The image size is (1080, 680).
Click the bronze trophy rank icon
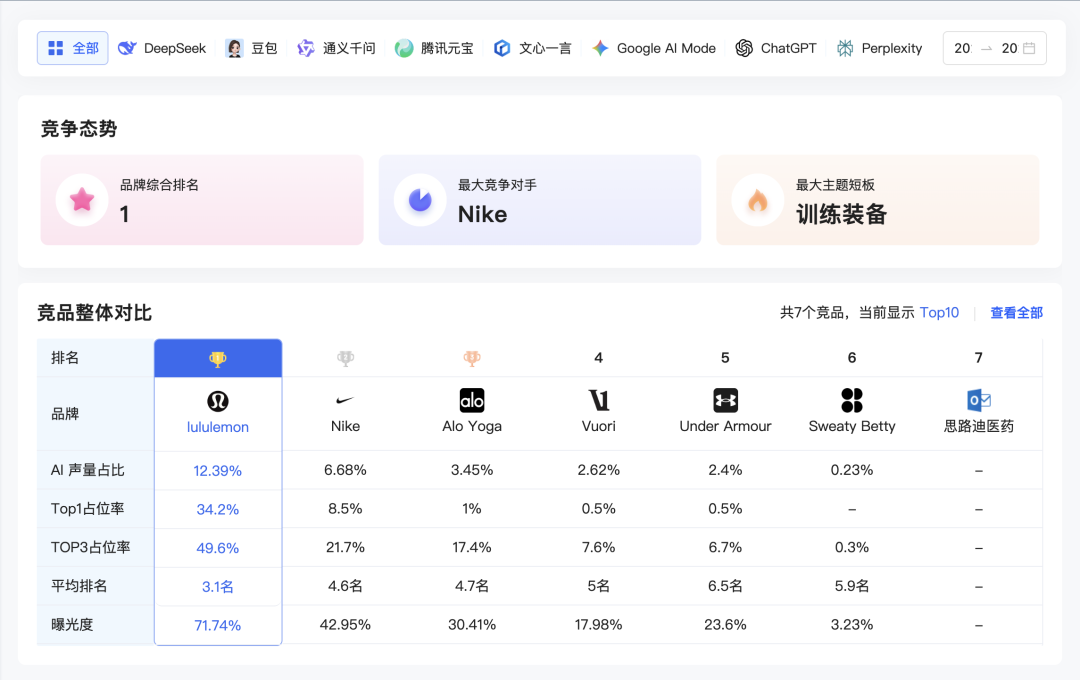coord(472,358)
